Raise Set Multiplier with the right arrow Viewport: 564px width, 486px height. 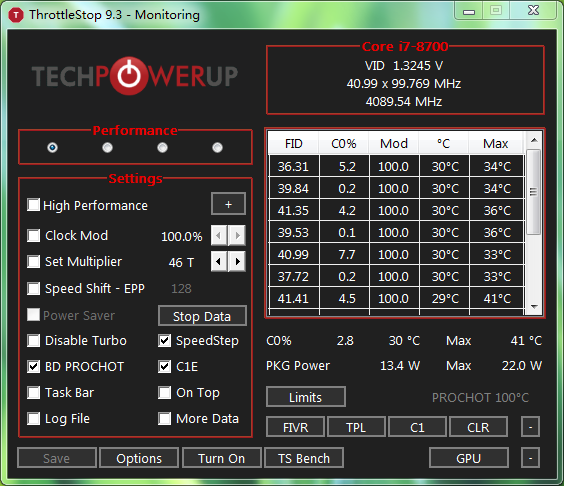[237, 262]
